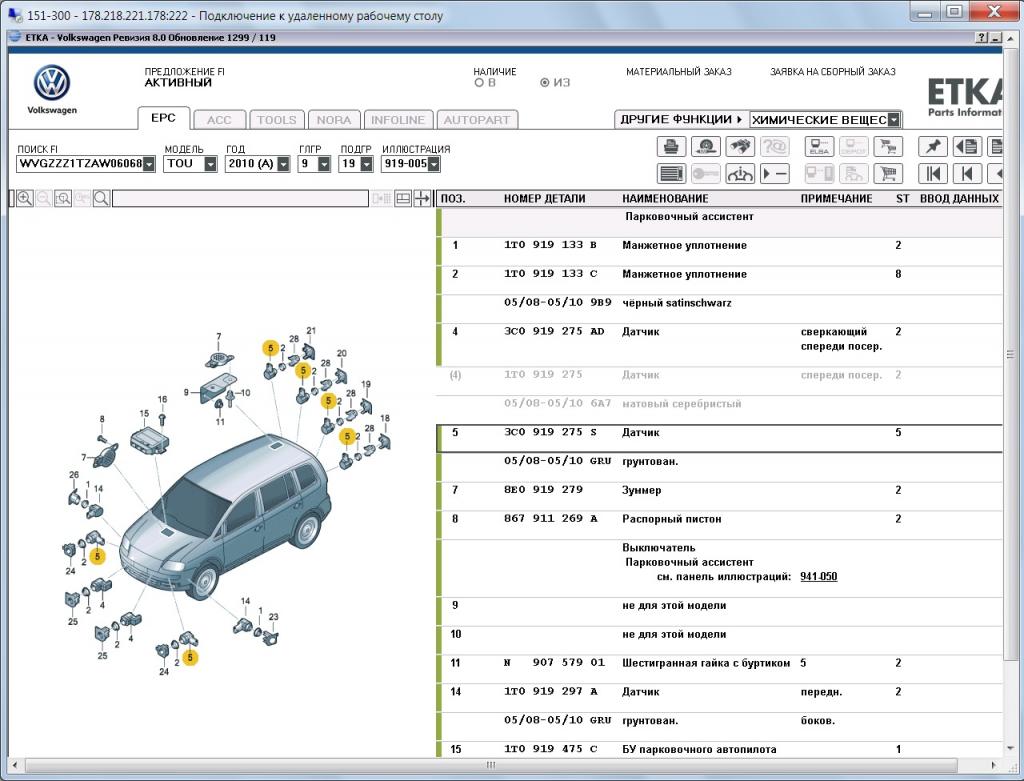The image size is (1024, 781).
Task: Select row 1T0 919 475 C
Action: coord(720,750)
